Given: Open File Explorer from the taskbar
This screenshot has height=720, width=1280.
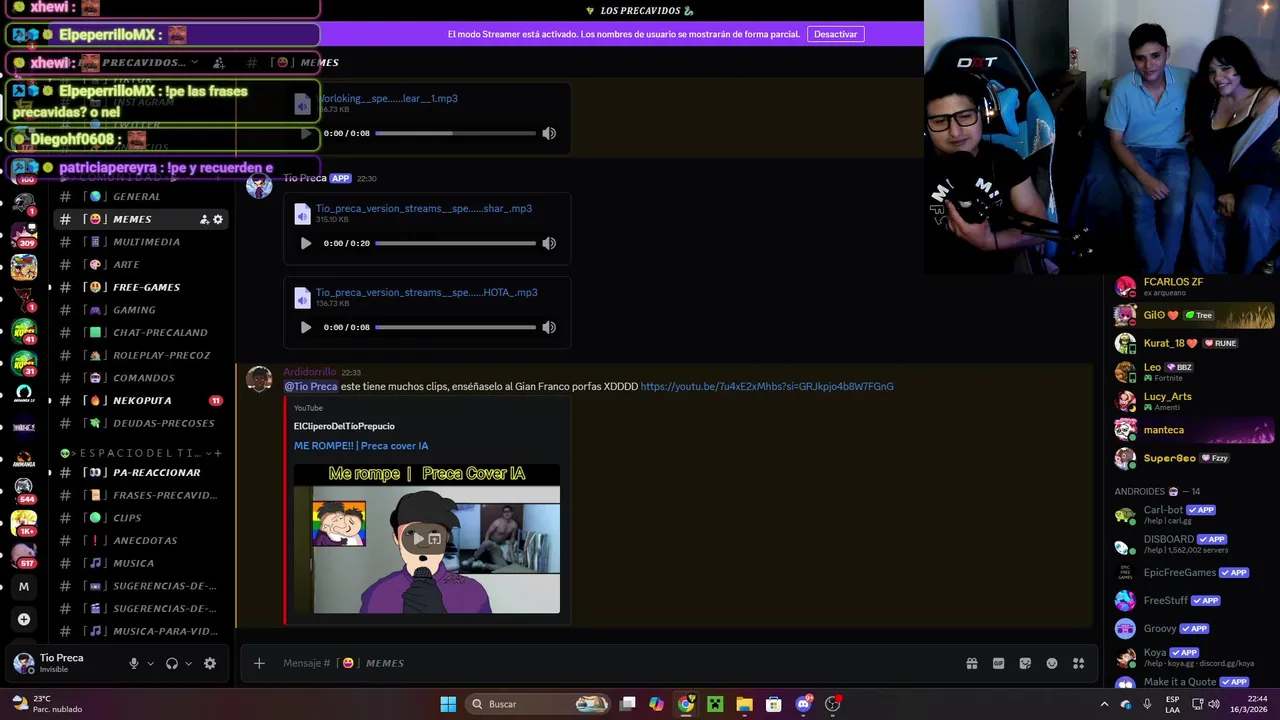Looking at the screenshot, I should tap(744, 704).
